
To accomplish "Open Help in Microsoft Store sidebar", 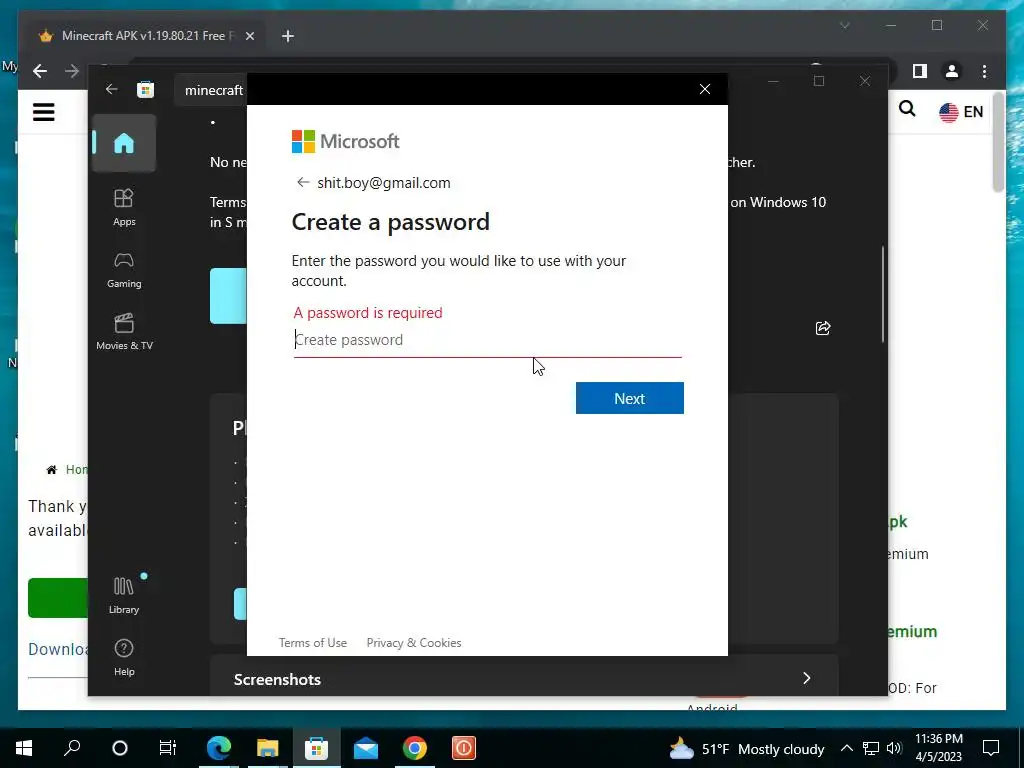I will click(124, 658).
